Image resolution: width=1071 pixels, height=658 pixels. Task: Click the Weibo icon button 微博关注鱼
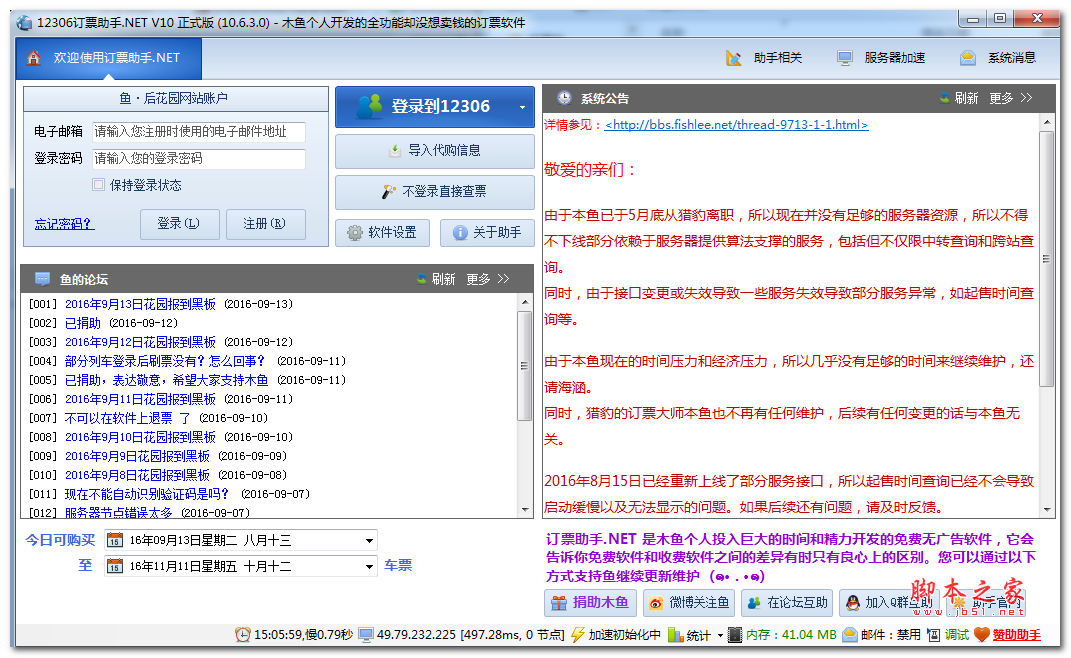click(689, 603)
